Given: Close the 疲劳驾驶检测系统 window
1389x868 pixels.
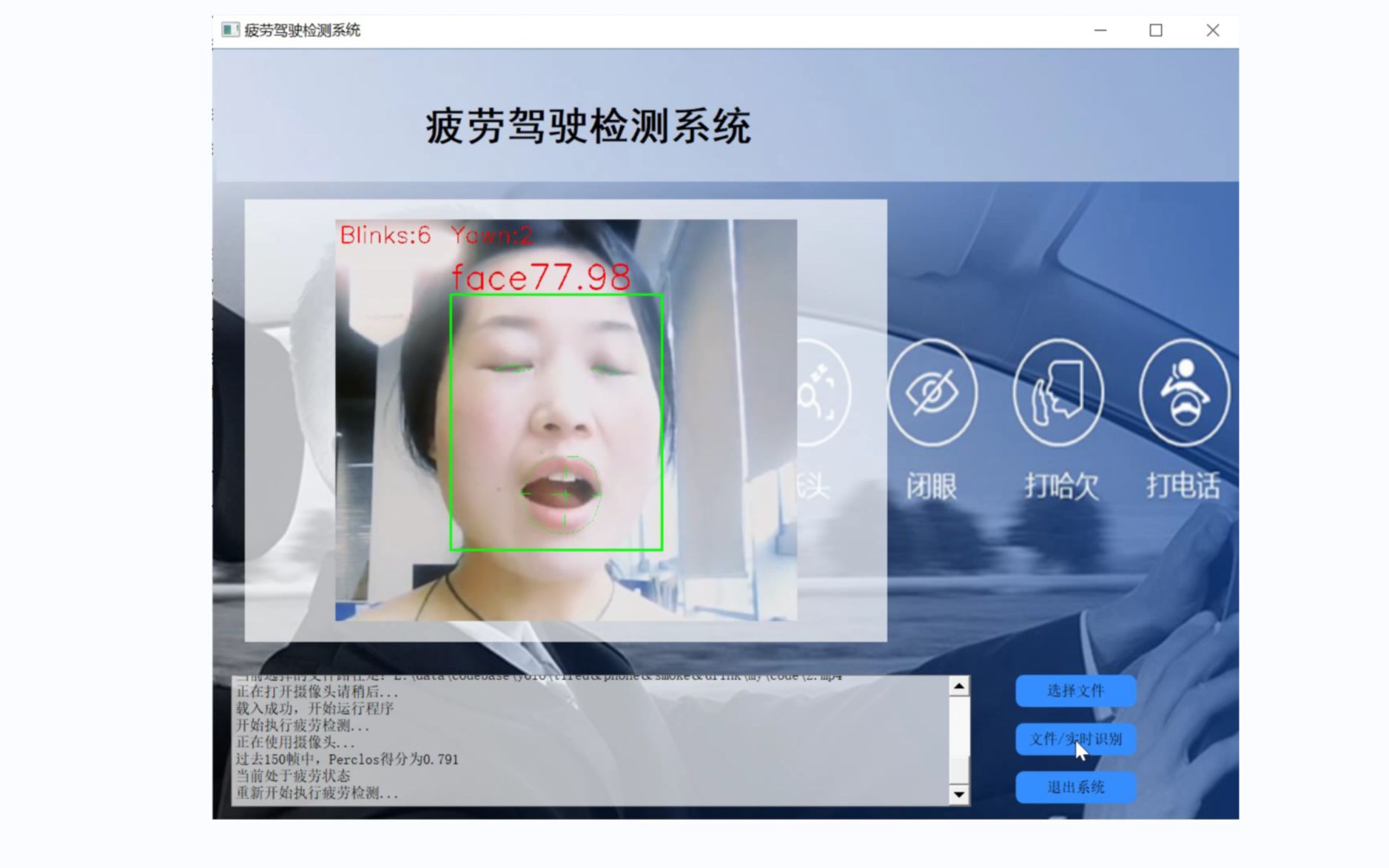Looking at the screenshot, I should click(1212, 30).
